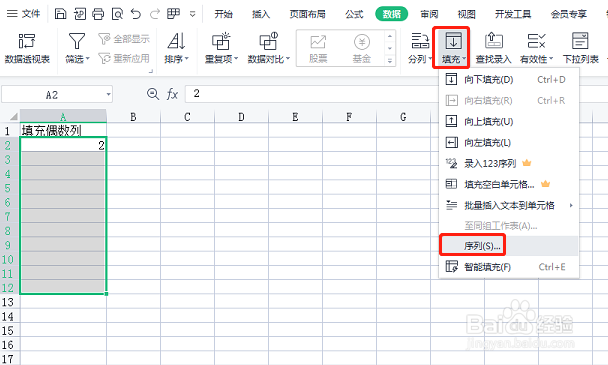Expand the data types gallery arrow
This screenshot has height=365, width=608.
pos(390,61)
